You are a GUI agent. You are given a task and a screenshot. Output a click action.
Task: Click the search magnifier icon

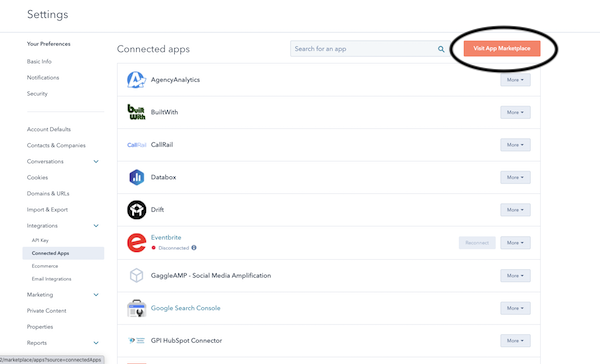tap(441, 49)
